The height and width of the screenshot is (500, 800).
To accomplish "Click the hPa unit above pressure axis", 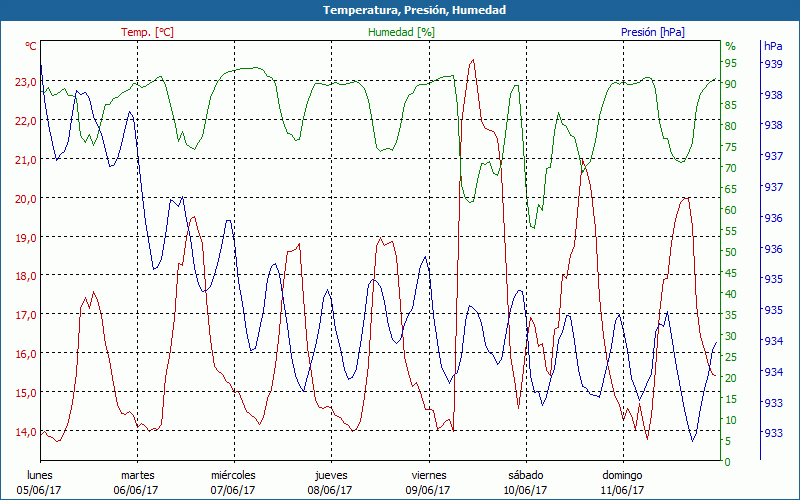I will click(x=773, y=46).
